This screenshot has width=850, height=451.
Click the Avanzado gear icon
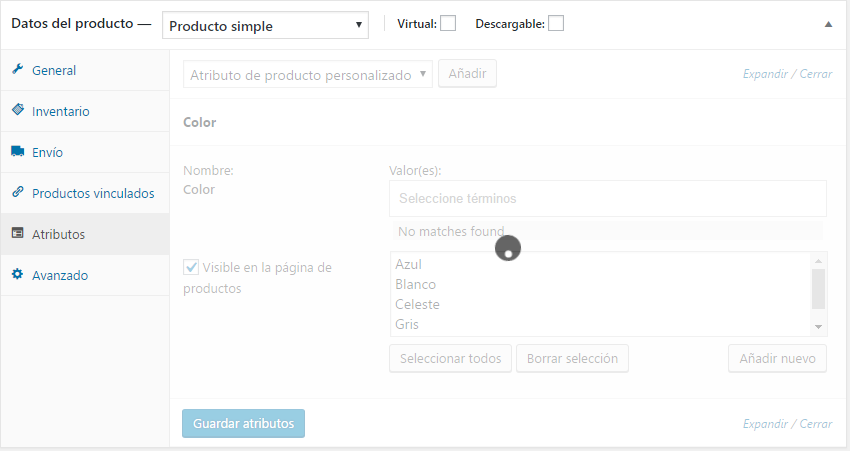click(18, 274)
